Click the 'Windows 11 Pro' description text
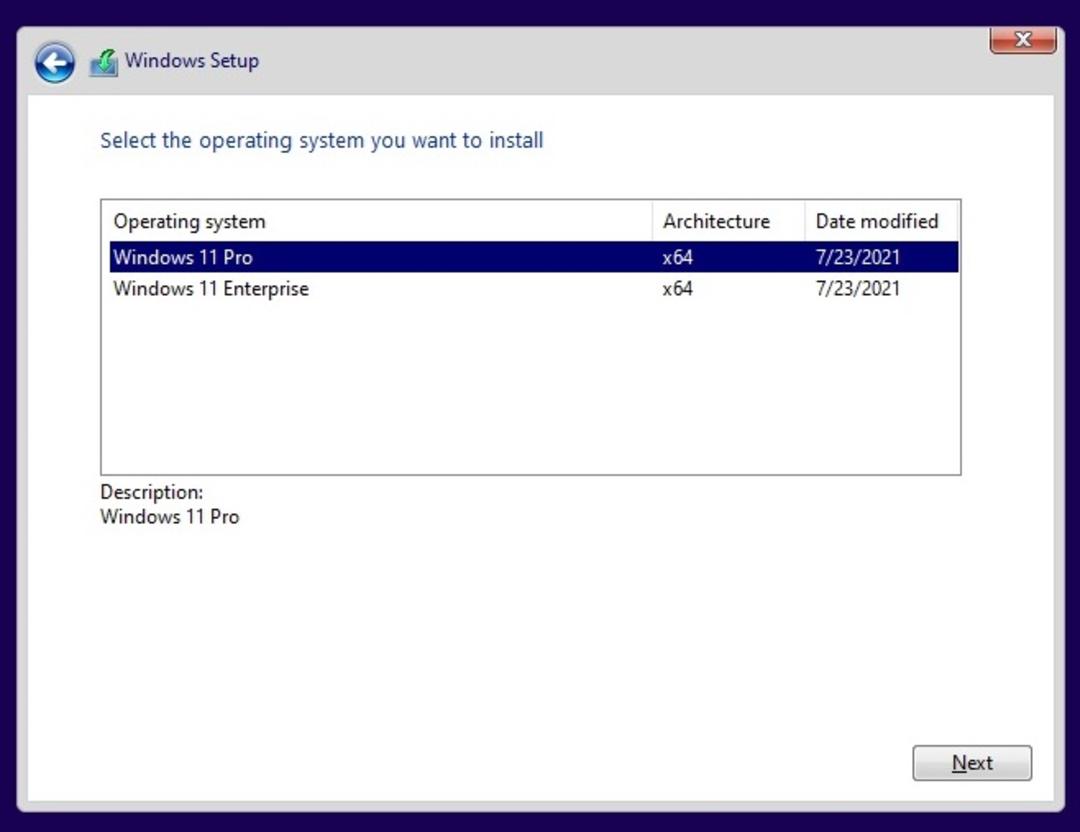Viewport: 1080px width, 832px height. click(x=169, y=517)
